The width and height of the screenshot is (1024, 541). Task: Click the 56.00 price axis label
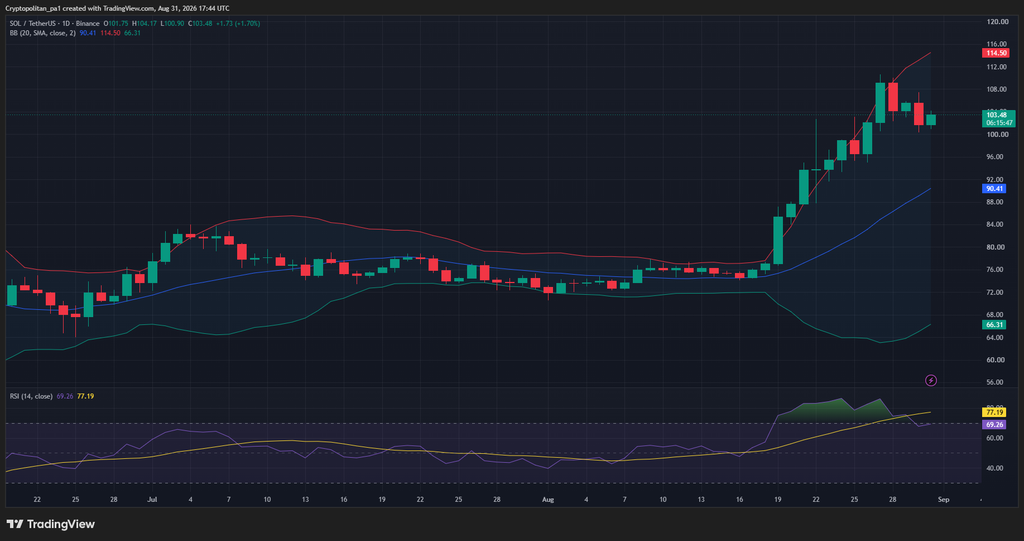997,382
